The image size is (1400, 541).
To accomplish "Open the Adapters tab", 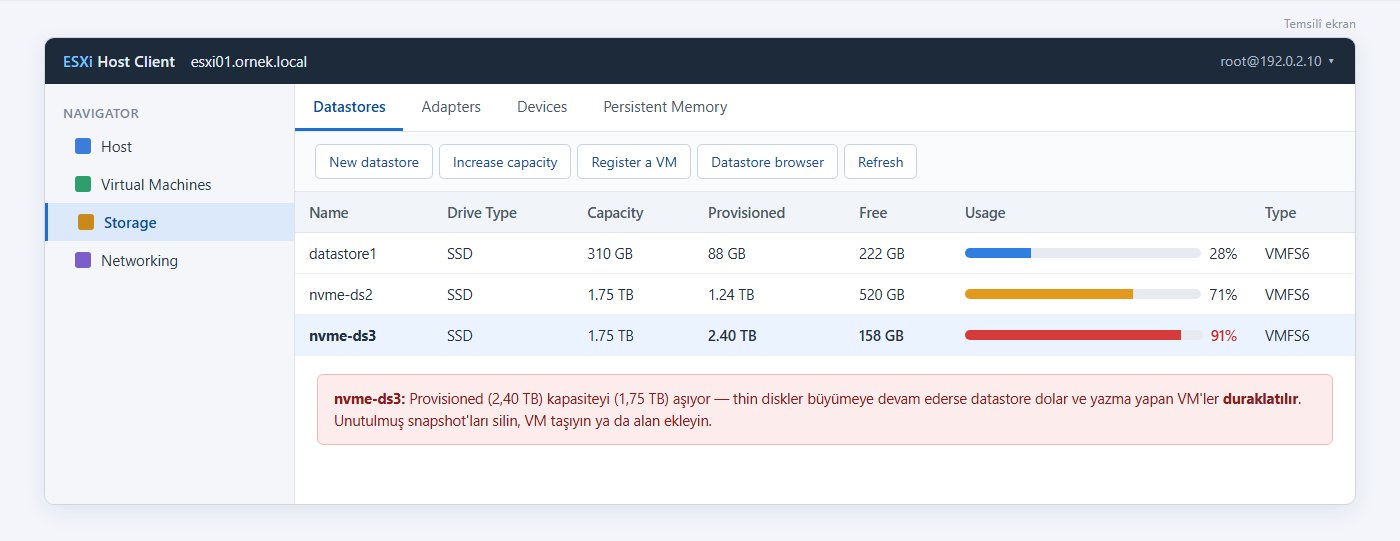I will coord(451,107).
